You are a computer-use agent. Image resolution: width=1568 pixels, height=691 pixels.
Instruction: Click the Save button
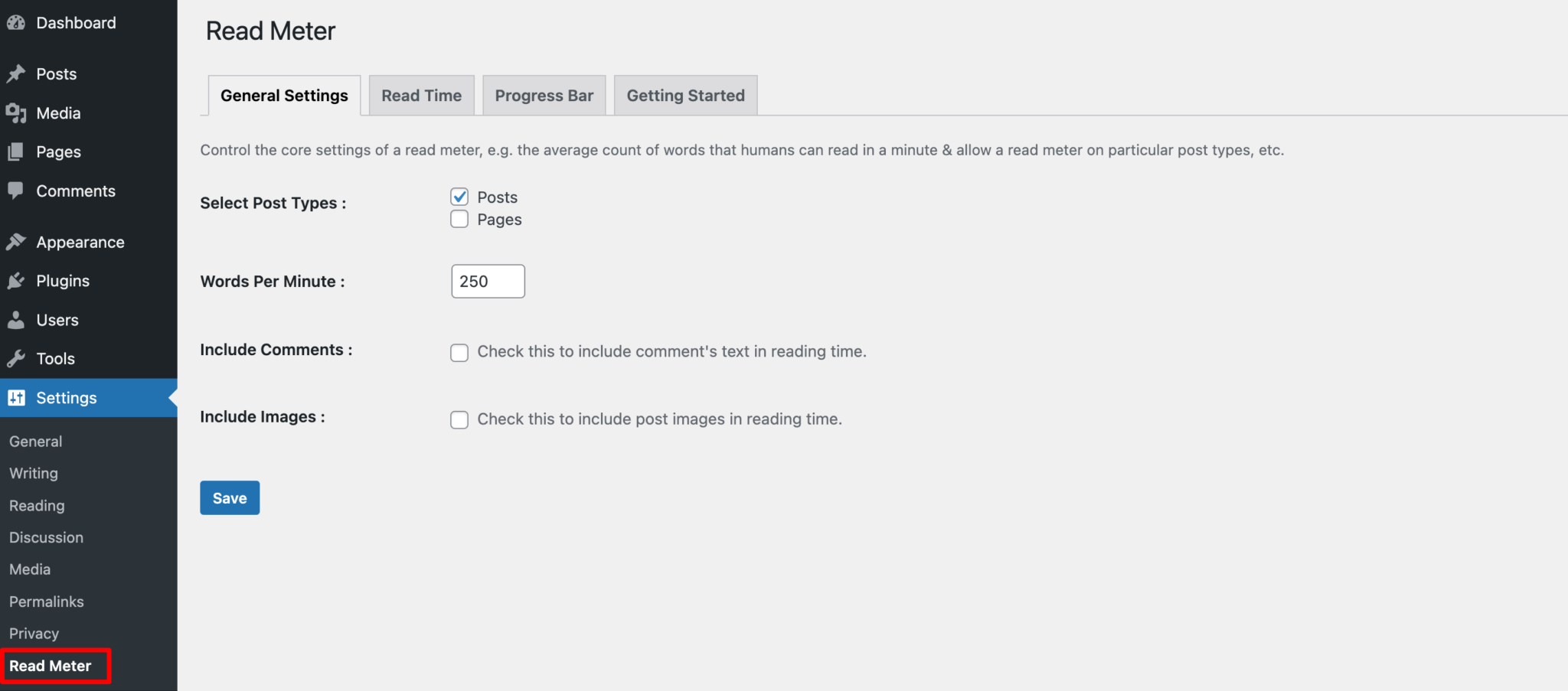click(229, 497)
